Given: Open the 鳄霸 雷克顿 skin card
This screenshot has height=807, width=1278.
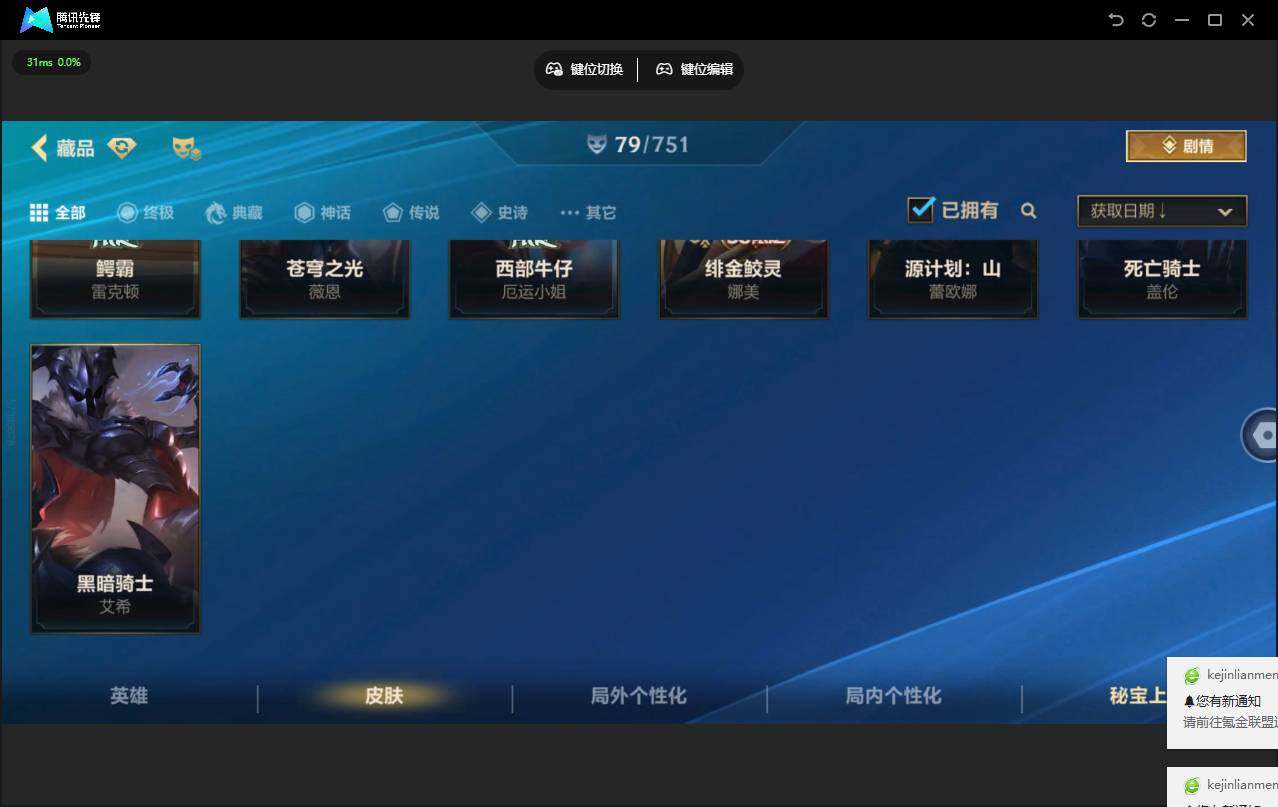Looking at the screenshot, I should point(115,279).
